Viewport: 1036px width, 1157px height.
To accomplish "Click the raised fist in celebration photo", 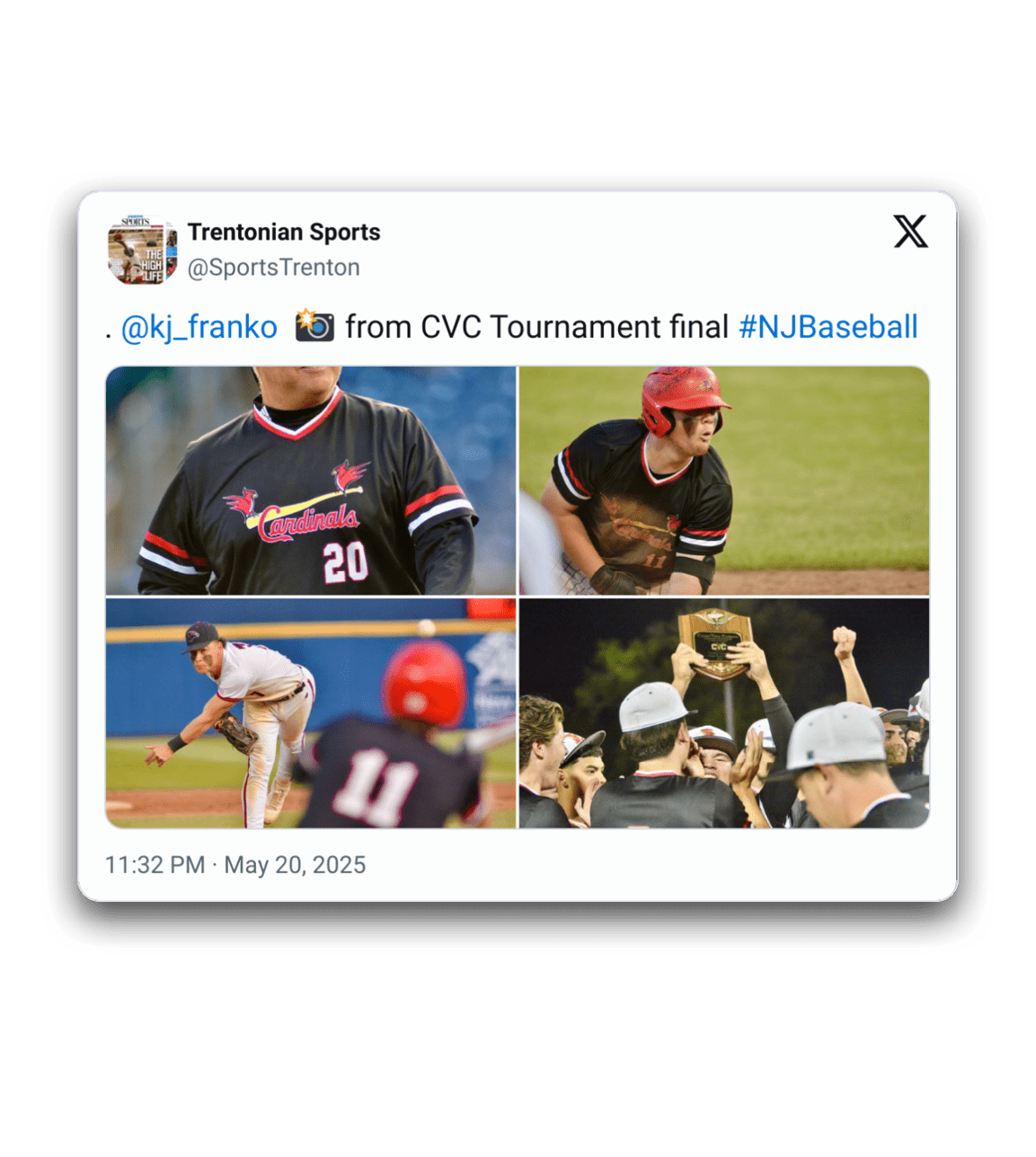I will click(843, 642).
